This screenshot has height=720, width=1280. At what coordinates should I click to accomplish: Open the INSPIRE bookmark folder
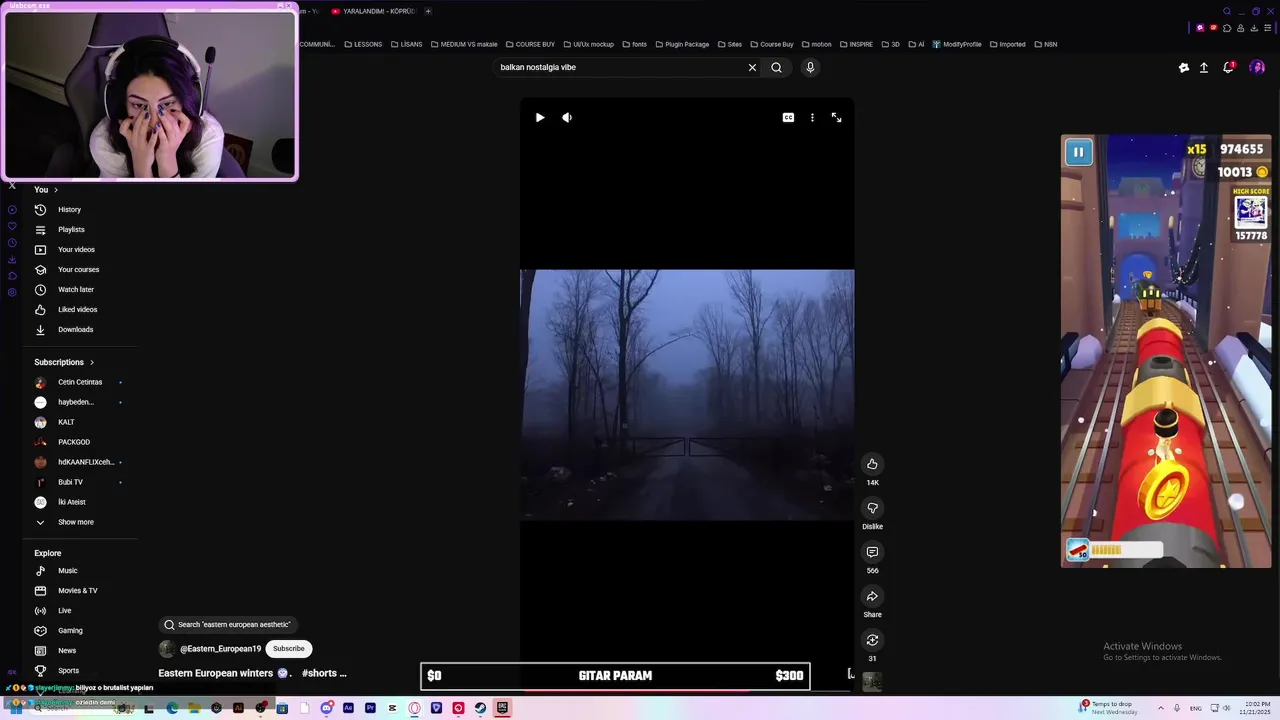point(856,44)
